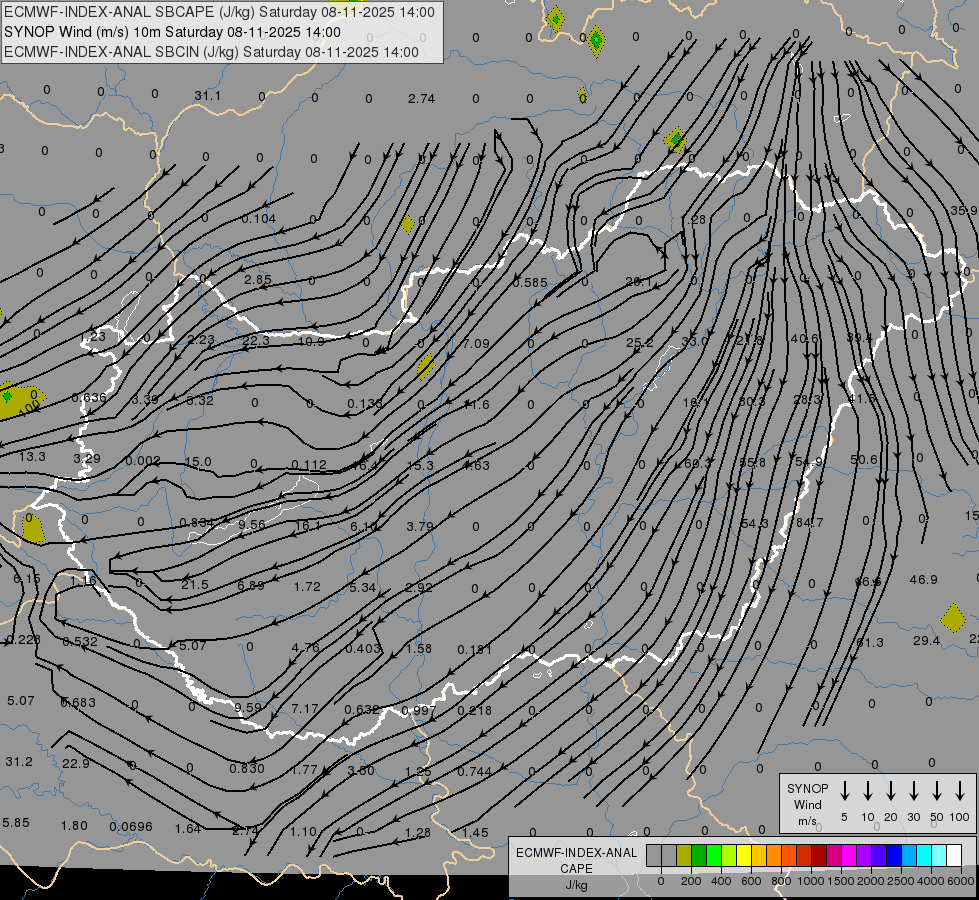Click the SYNOP Wind 10m header line
This screenshot has height=900, width=979.
(172, 32)
